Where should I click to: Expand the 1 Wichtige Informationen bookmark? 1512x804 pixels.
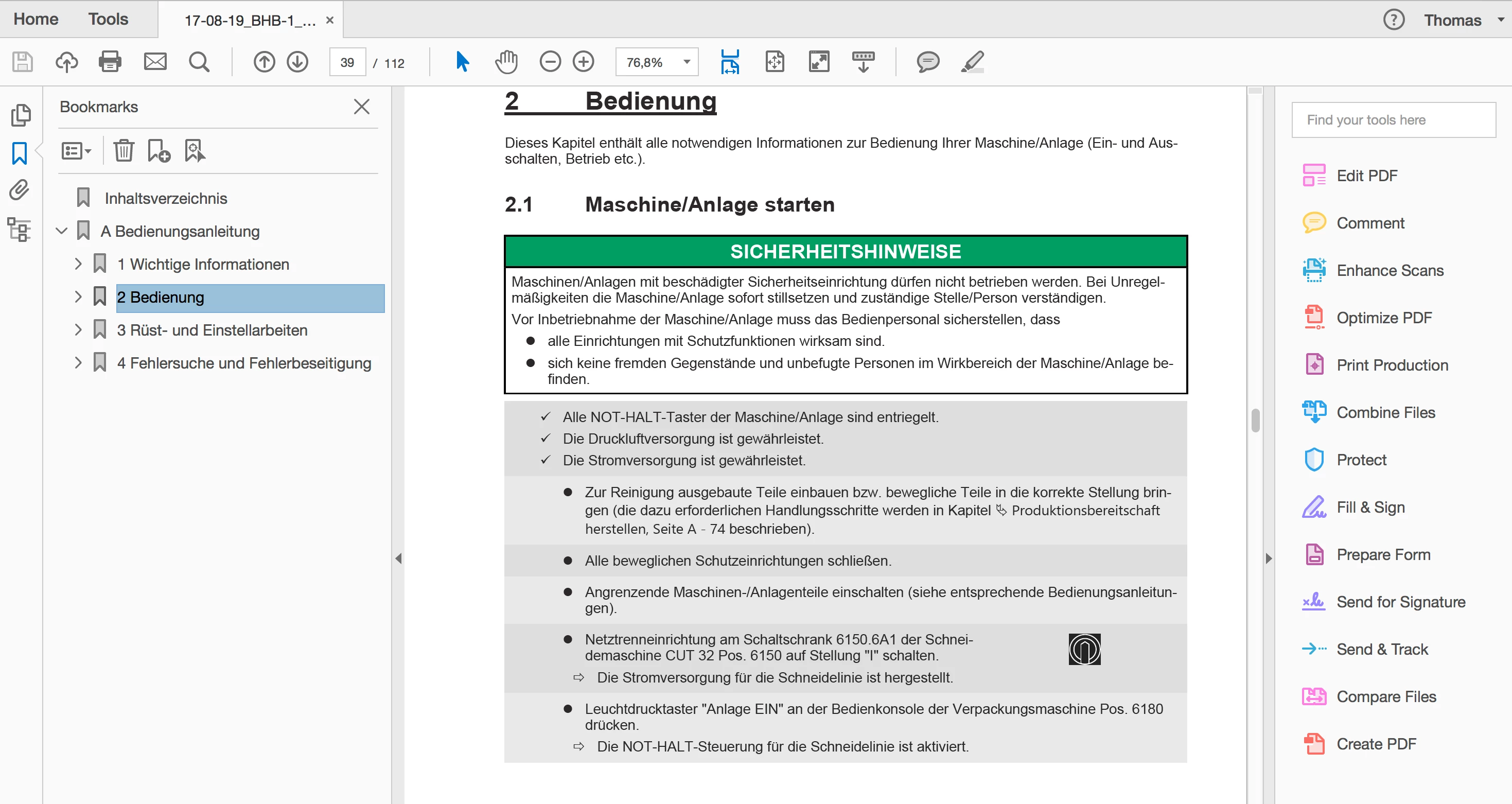click(x=78, y=264)
